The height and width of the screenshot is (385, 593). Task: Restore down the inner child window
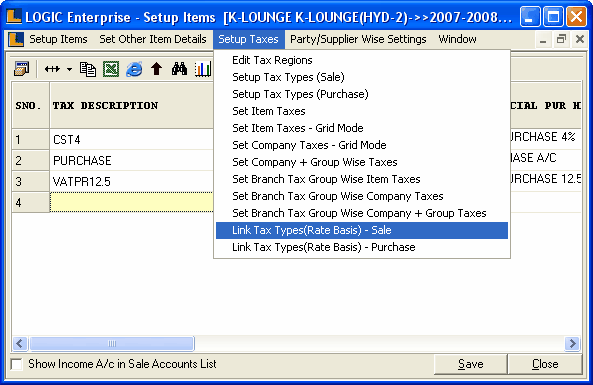561,39
